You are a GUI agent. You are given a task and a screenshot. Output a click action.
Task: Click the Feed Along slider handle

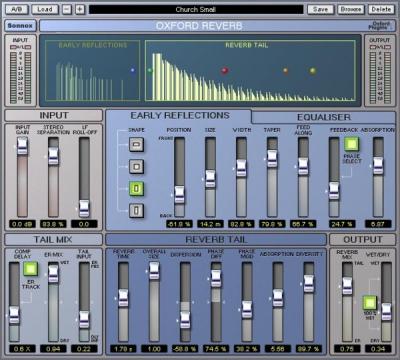tap(303, 166)
